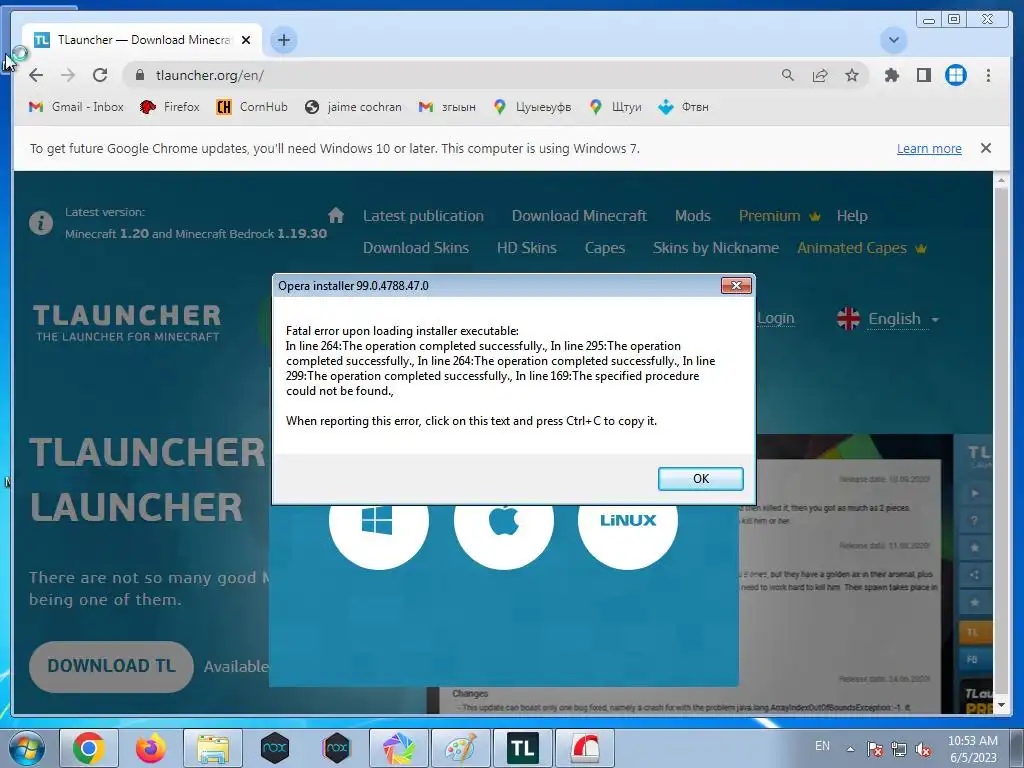Open Windows Explorer from the taskbar

click(x=213, y=748)
